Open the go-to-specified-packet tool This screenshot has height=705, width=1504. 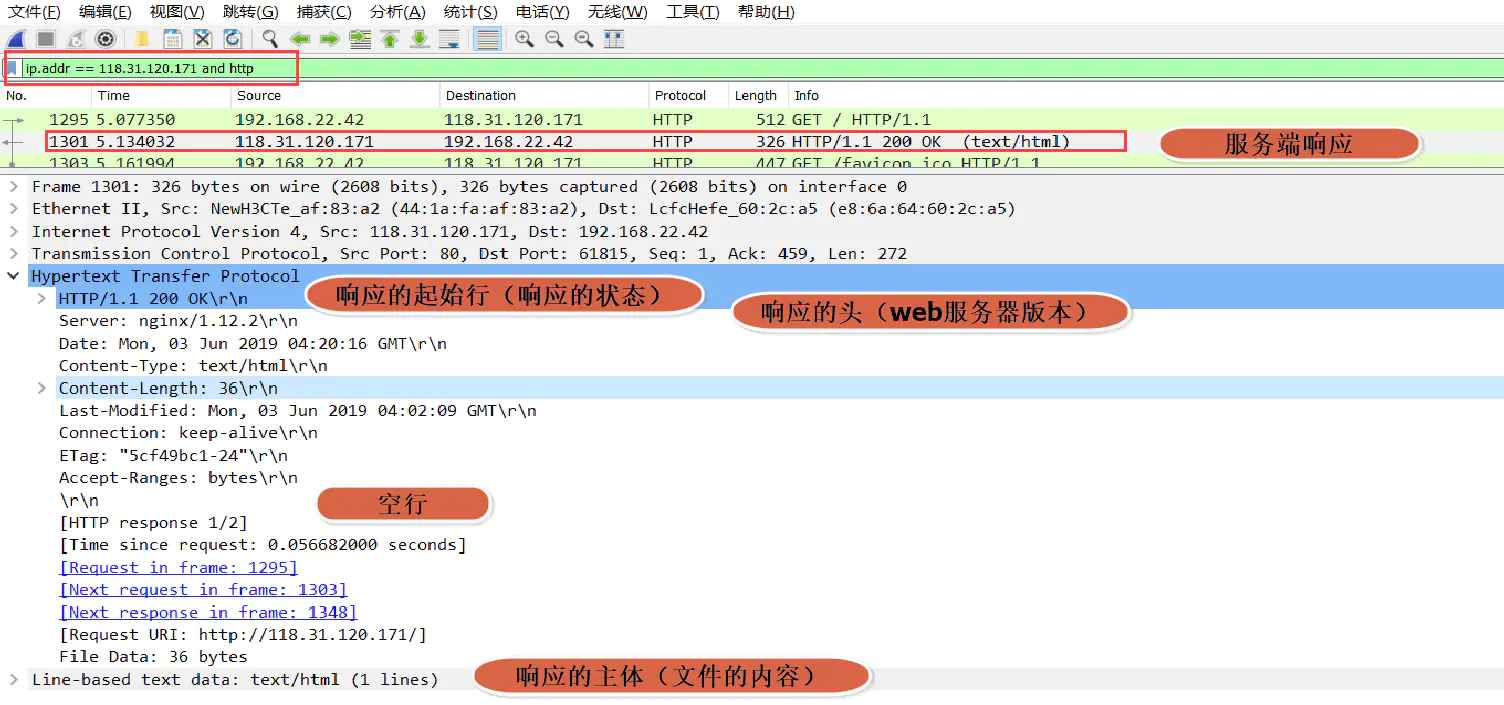pyautogui.click(x=360, y=39)
